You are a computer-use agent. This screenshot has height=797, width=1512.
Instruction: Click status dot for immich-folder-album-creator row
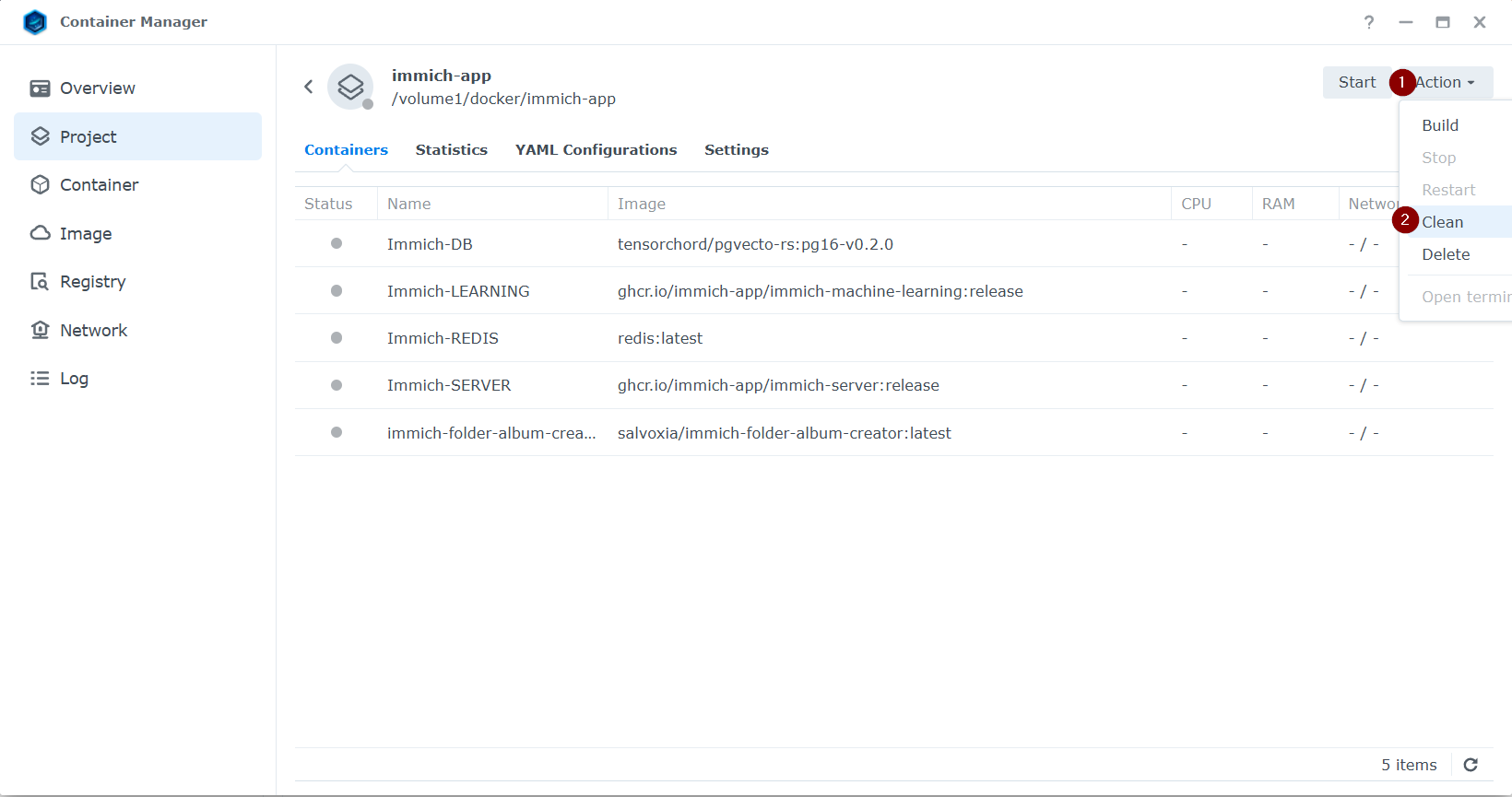coord(337,432)
